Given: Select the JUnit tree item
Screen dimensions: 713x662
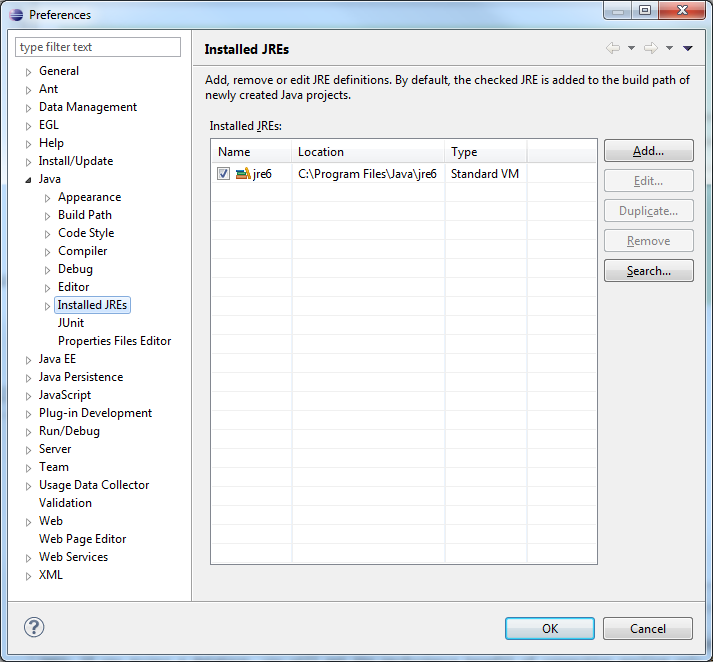Looking at the screenshot, I should (x=70, y=323).
